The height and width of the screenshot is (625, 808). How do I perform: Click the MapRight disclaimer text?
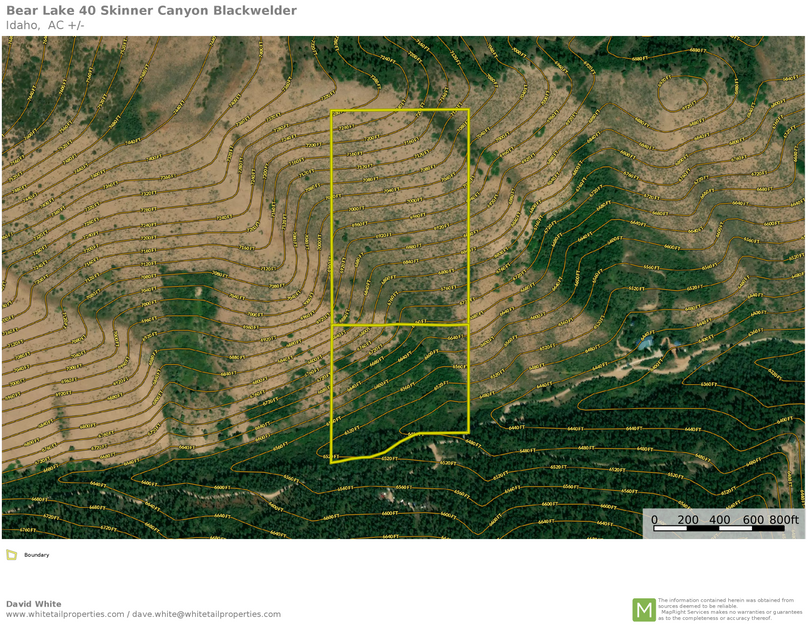[x=729, y=609]
